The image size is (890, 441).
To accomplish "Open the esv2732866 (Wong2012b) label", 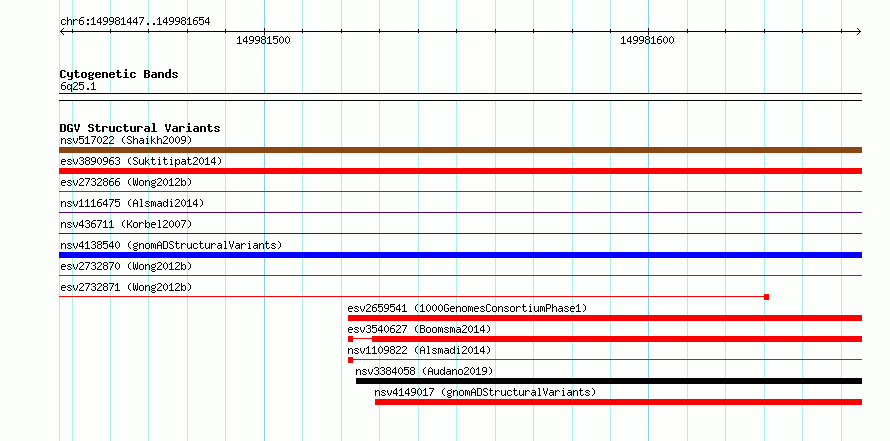I will click(x=126, y=182).
